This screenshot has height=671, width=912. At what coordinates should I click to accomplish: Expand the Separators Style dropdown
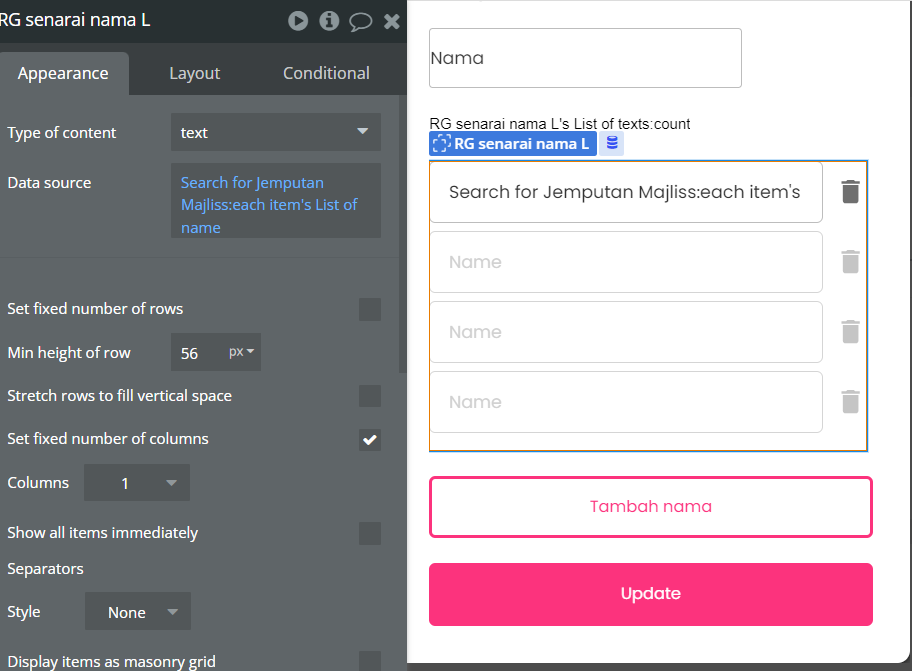point(138,612)
